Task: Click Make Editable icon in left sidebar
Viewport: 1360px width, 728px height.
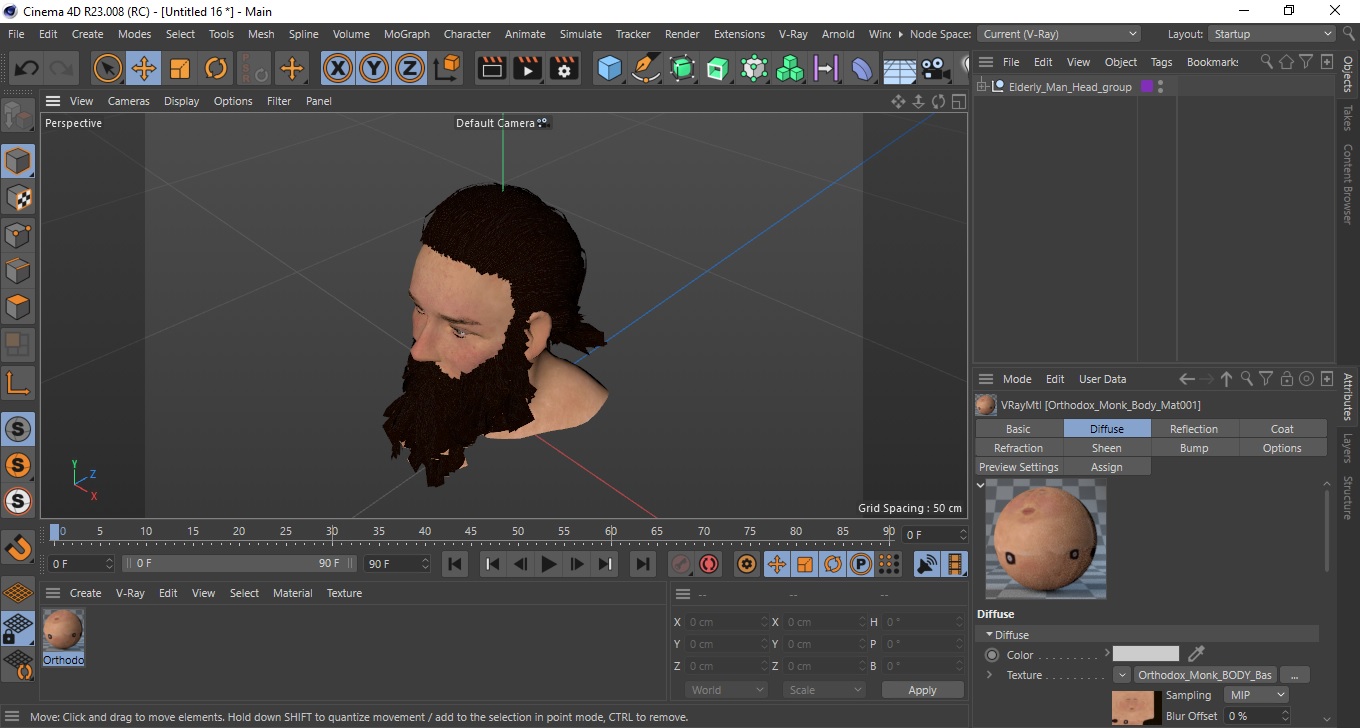Action: point(18,116)
